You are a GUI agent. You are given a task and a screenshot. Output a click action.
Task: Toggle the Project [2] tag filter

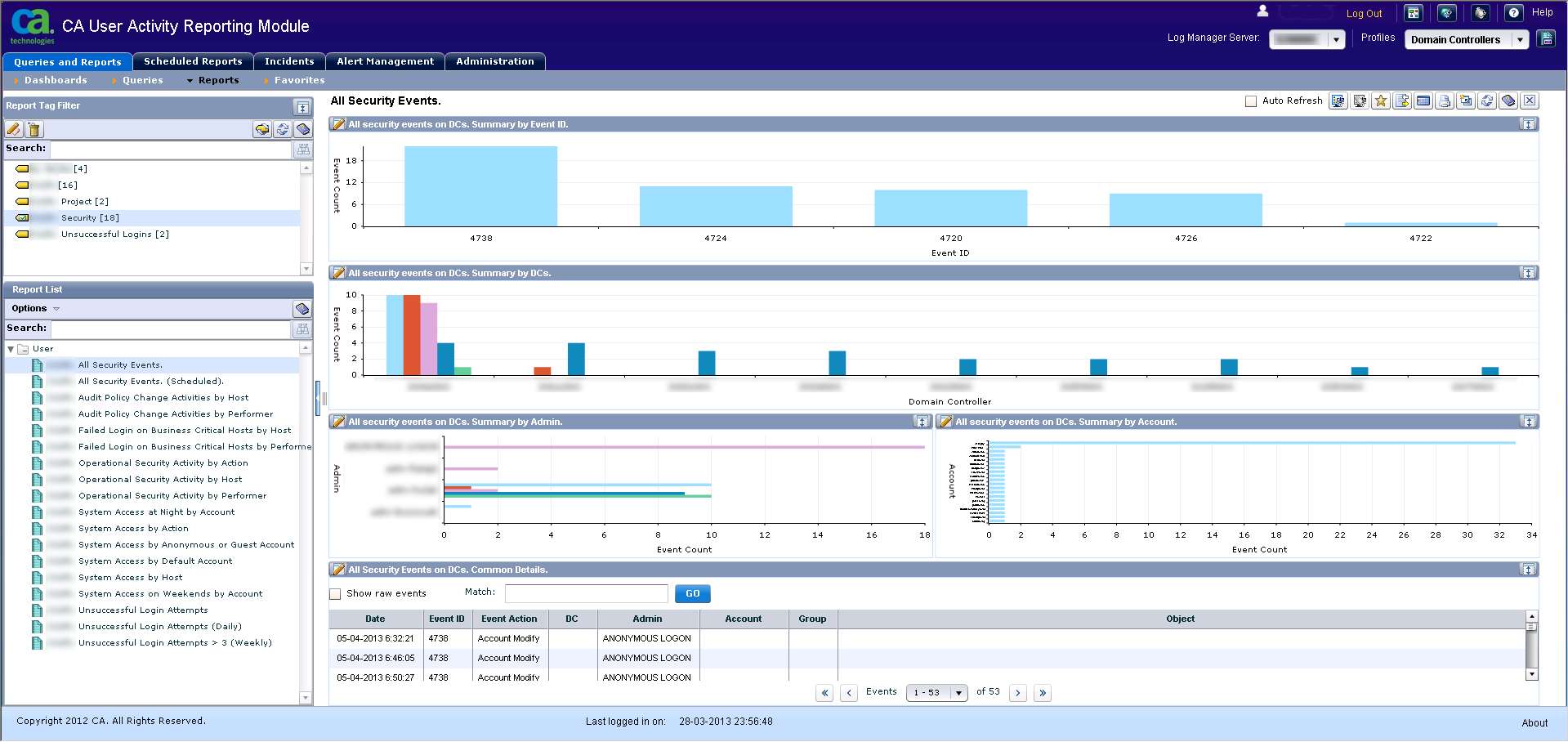(x=153, y=202)
